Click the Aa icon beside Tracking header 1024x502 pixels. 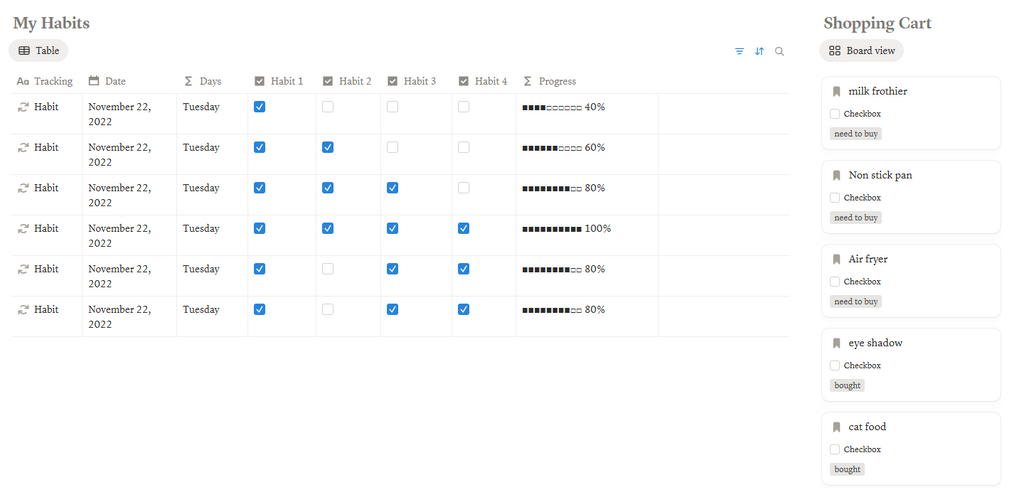[x=23, y=81]
